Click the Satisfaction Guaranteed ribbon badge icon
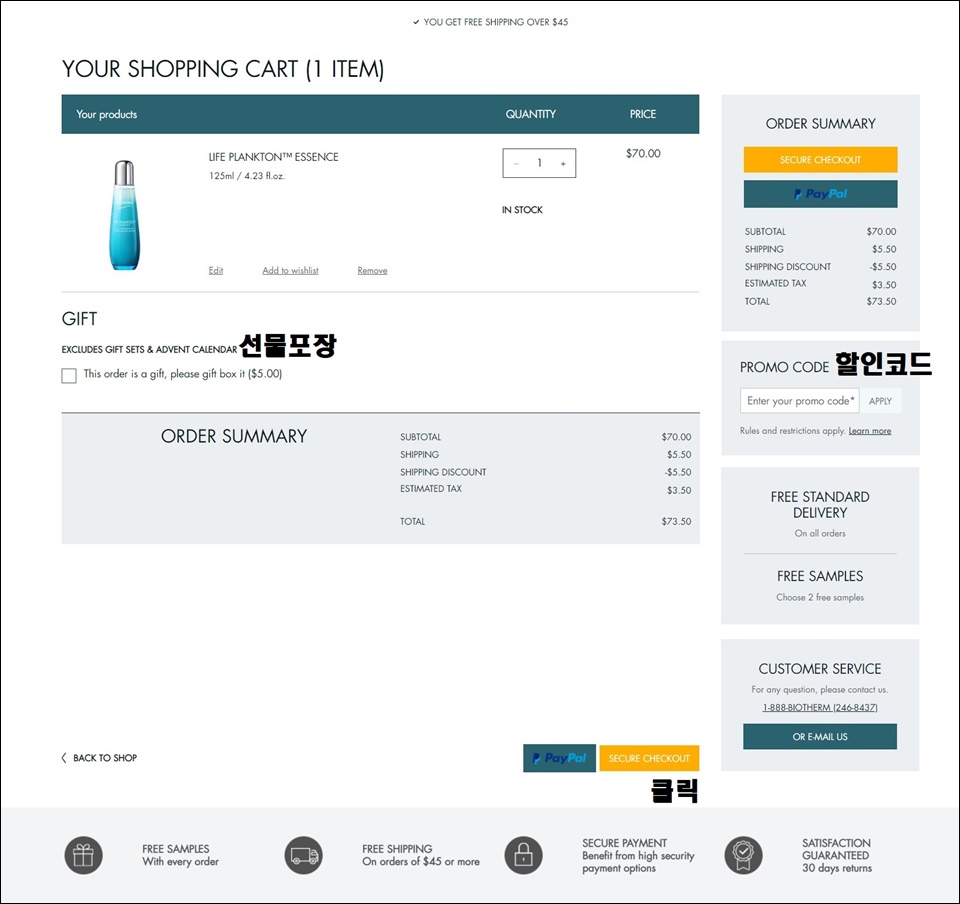960x904 pixels. point(743,855)
